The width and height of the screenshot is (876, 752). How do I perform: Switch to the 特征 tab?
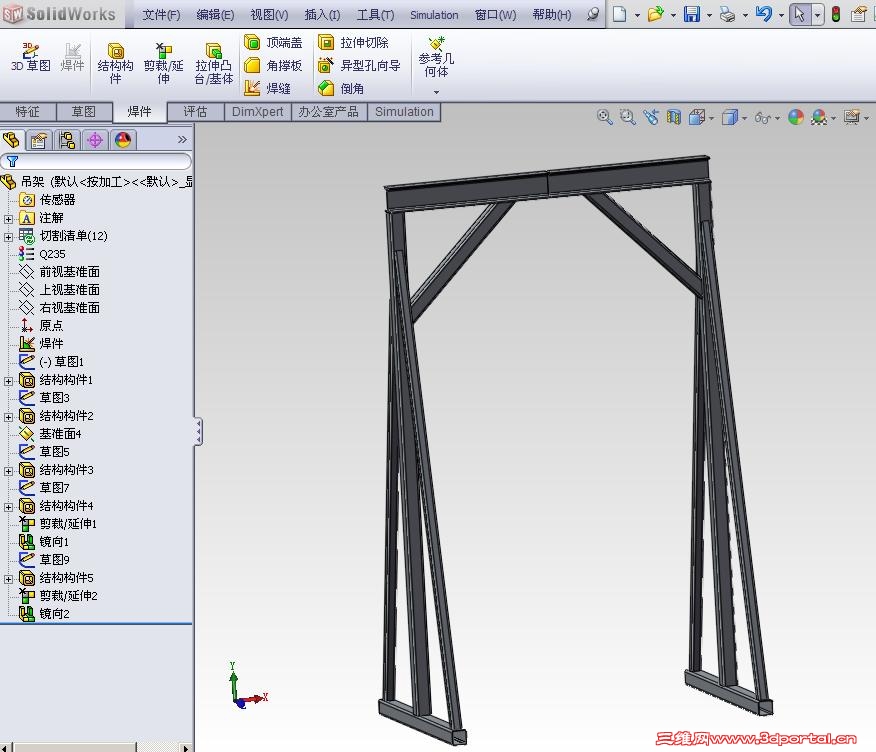coord(27,112)
